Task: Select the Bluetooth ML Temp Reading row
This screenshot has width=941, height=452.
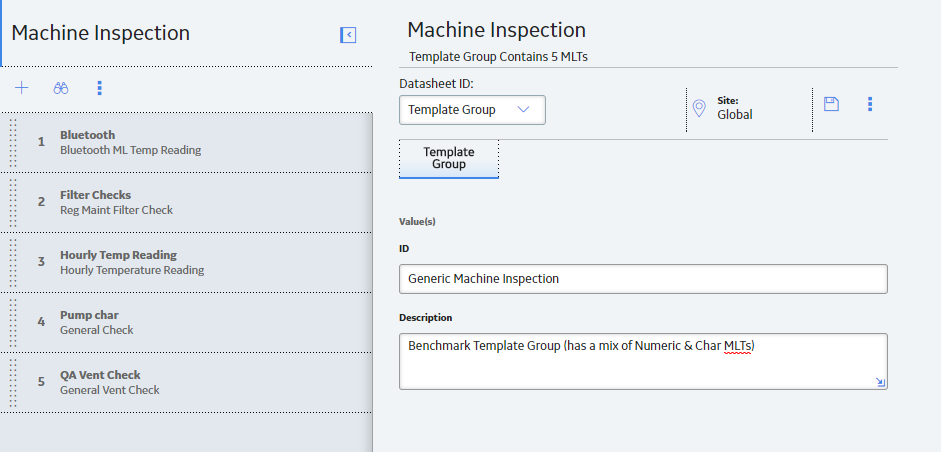Action: [186, 143]
